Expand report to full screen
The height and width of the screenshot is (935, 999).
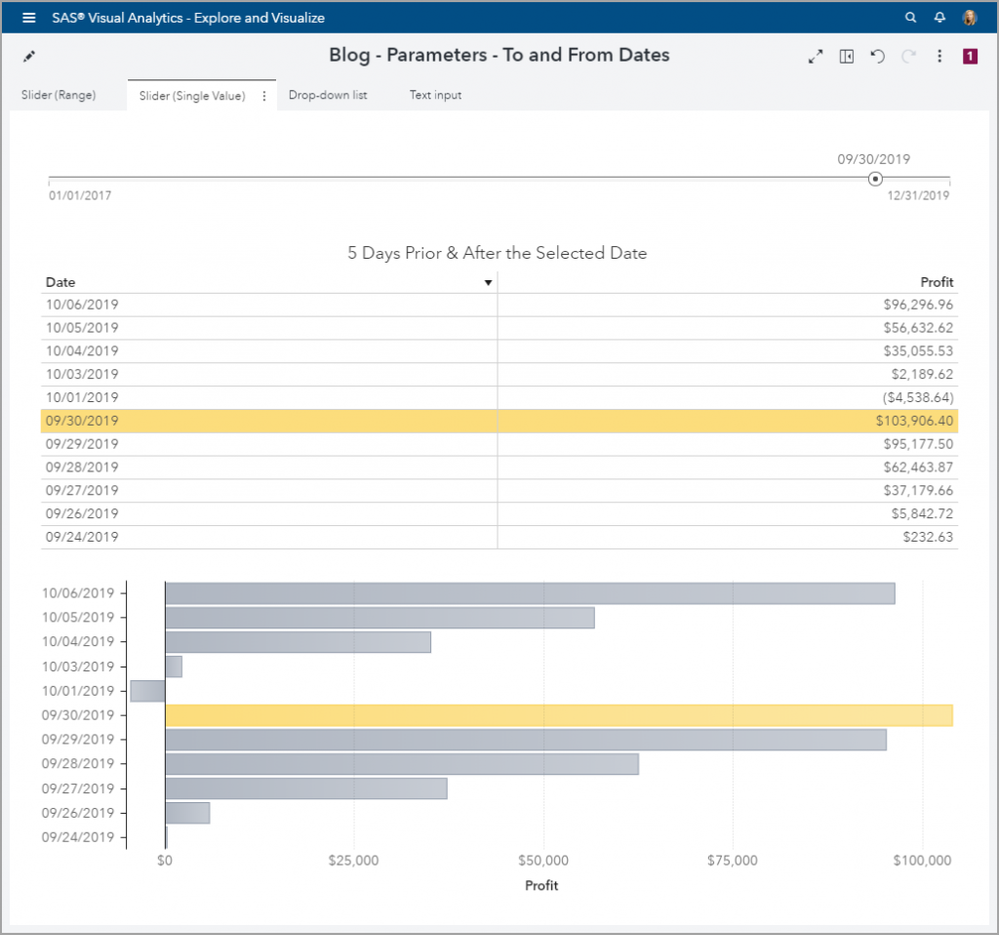click(x=815, y=57)
